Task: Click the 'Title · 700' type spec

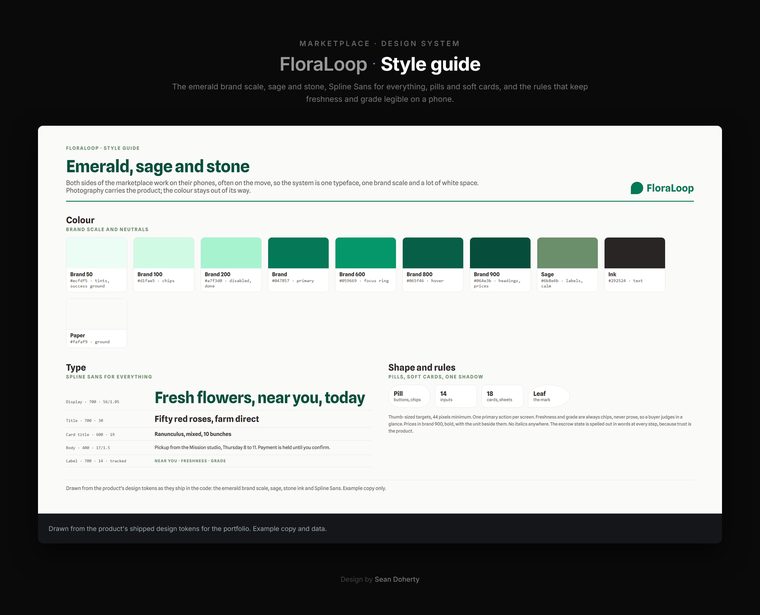Action: [84, 421]
